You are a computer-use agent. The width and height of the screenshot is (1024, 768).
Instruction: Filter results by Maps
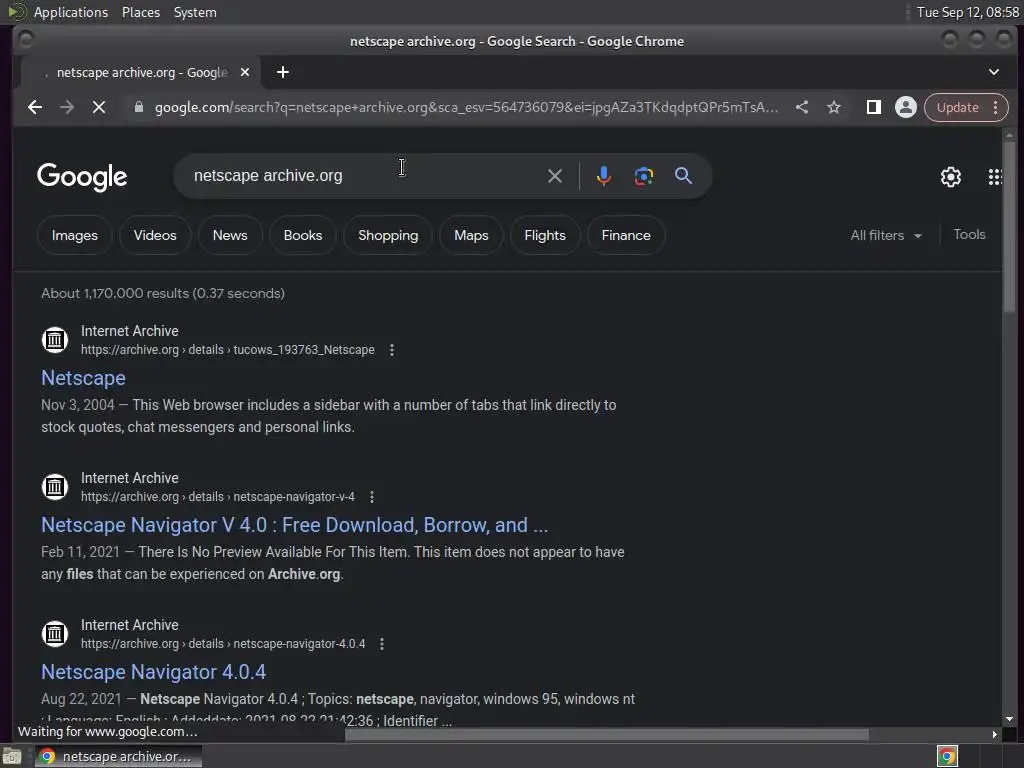pos(471,236)
